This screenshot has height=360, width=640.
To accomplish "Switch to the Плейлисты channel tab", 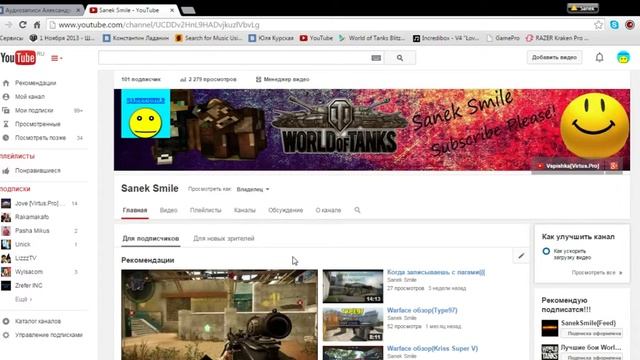I will coord(205,210).
